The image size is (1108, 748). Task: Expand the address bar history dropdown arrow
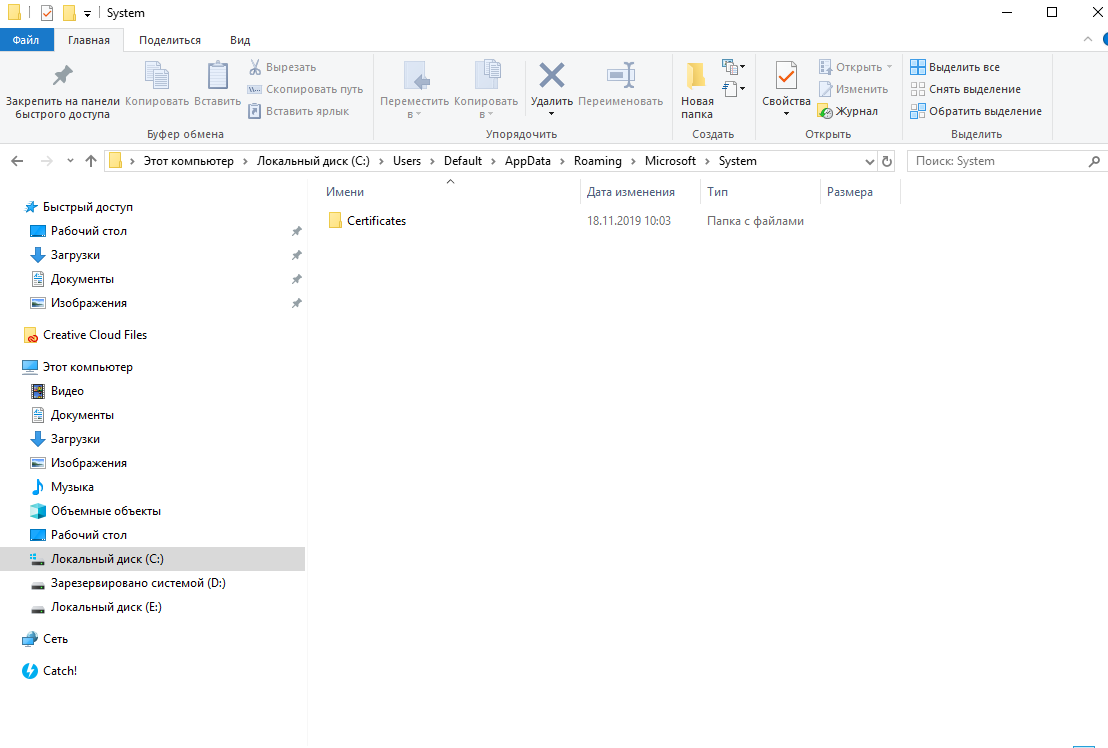[x=869, y=161]
